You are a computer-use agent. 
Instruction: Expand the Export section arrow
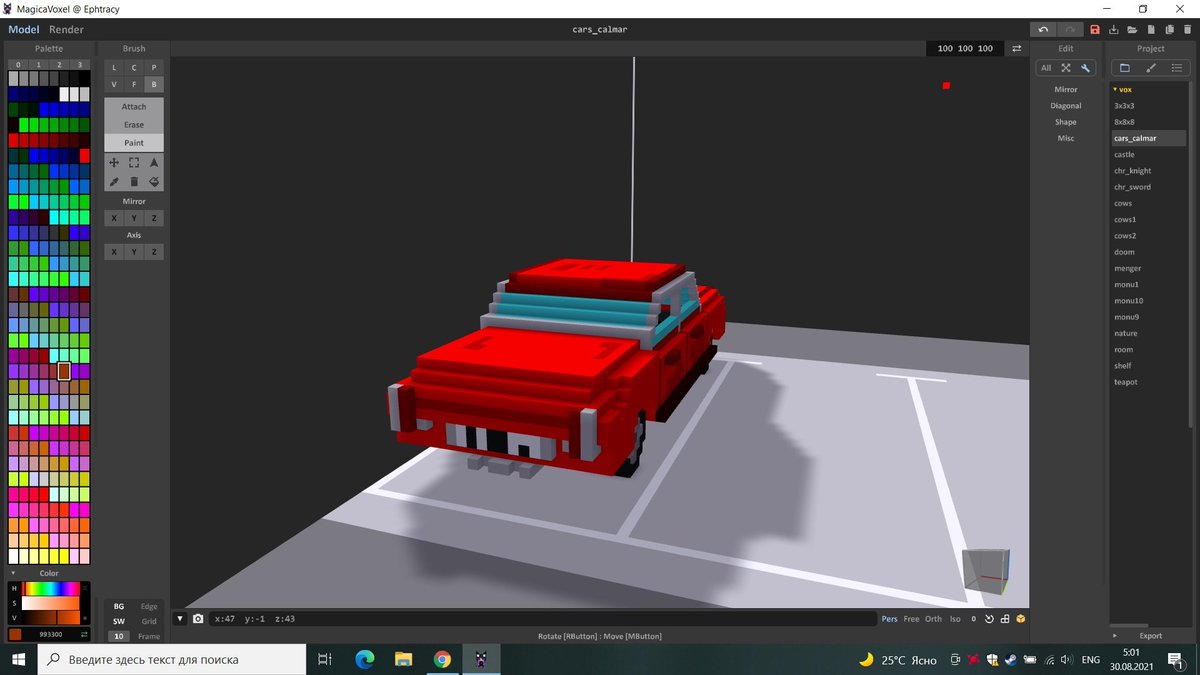(x=1116, y=635)
